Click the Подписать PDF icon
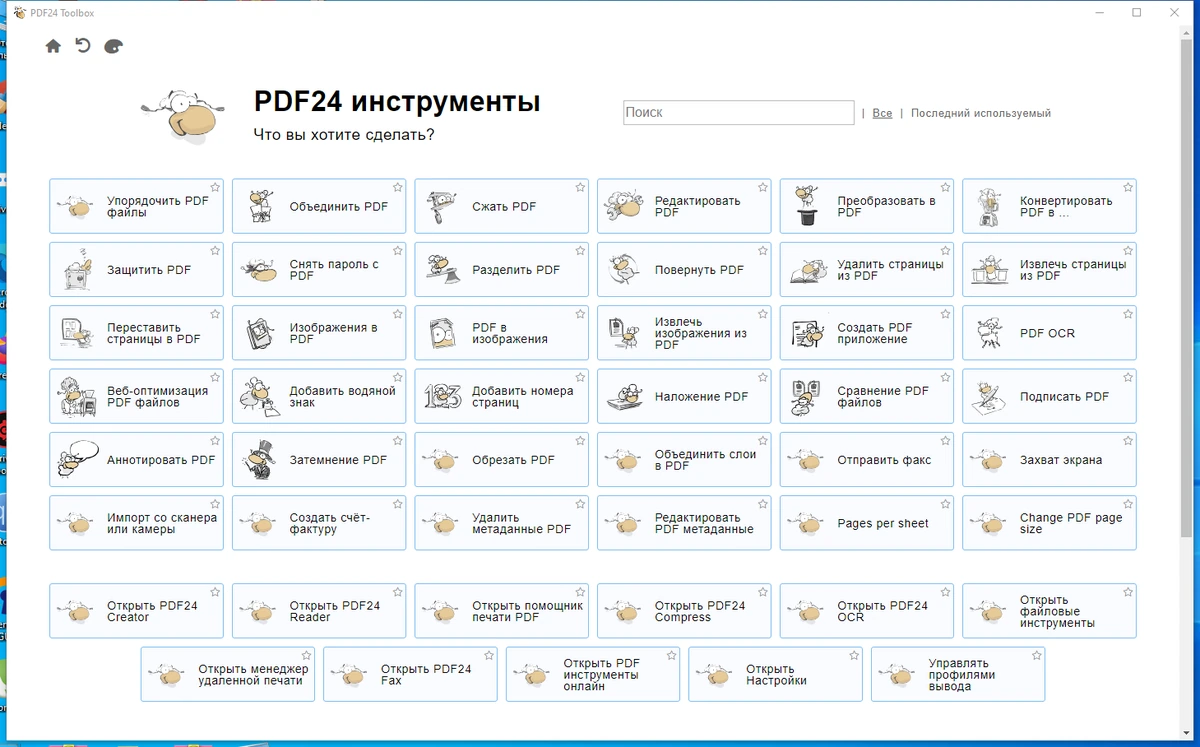 point(988,397)
